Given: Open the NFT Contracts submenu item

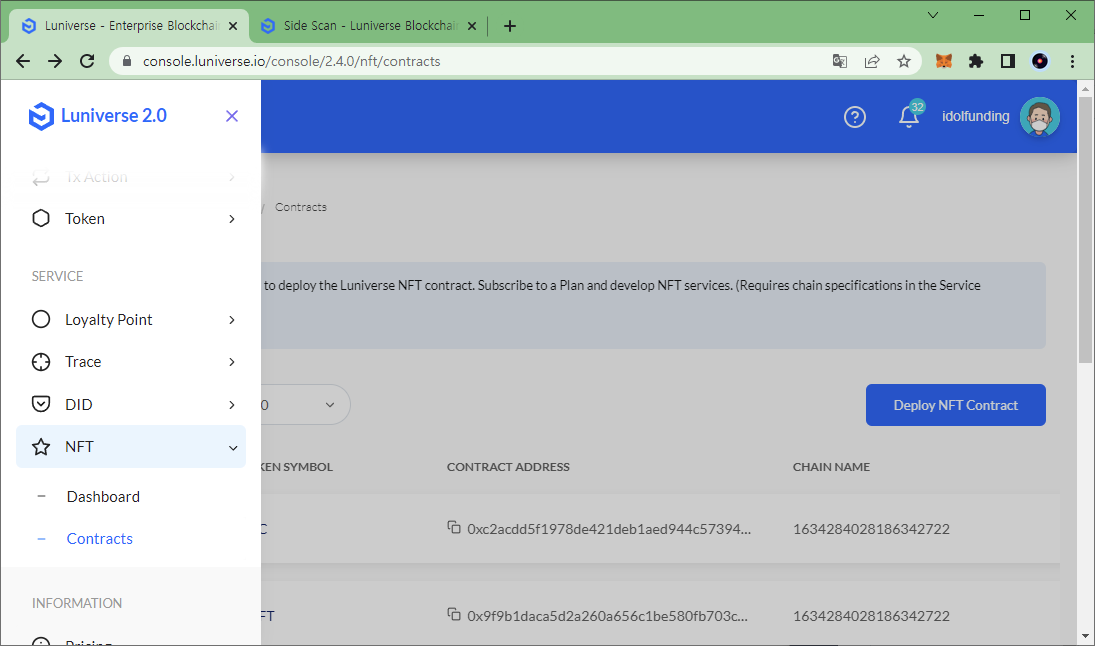Looking at the screenshot, I should tap(99, 538).
